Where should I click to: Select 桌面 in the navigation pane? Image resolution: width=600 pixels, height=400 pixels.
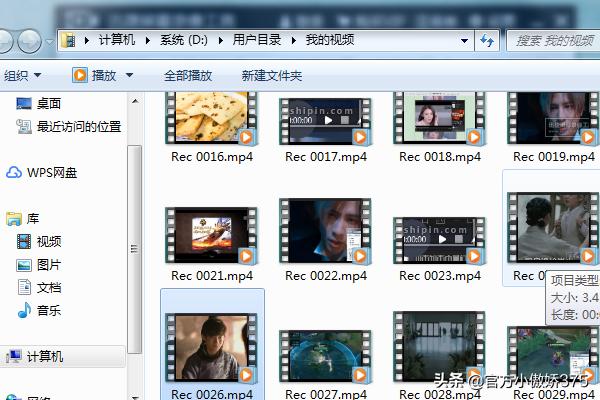tap(49, 103)
